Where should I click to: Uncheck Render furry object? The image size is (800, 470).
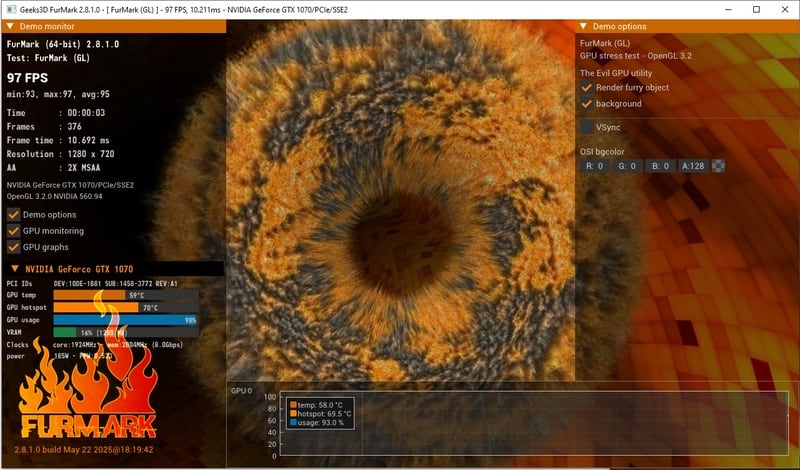(x=587, y=87)
